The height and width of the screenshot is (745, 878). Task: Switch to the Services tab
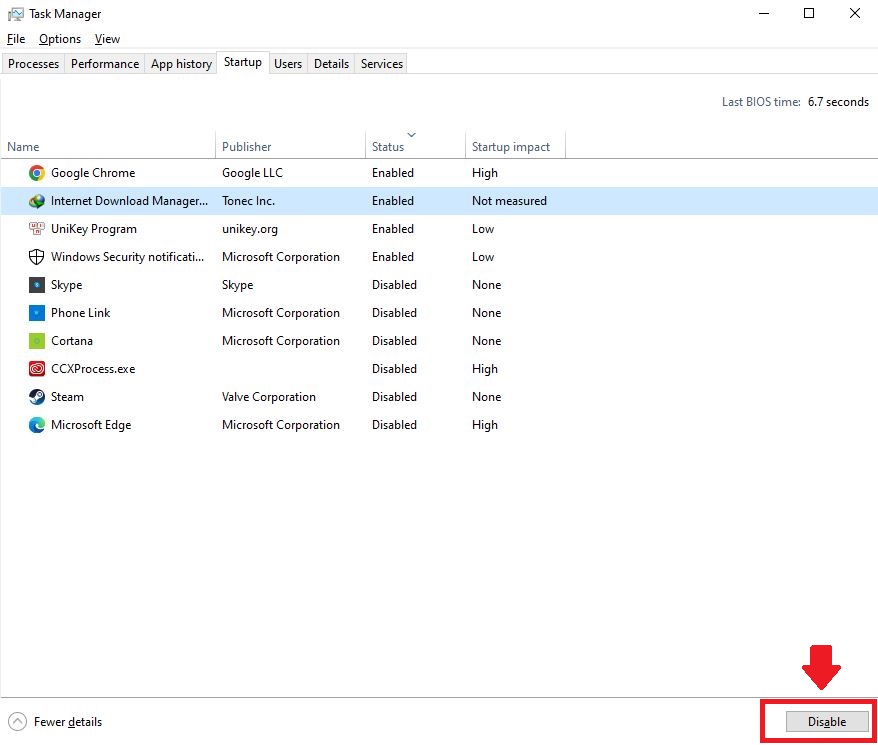tap(382, 64)
